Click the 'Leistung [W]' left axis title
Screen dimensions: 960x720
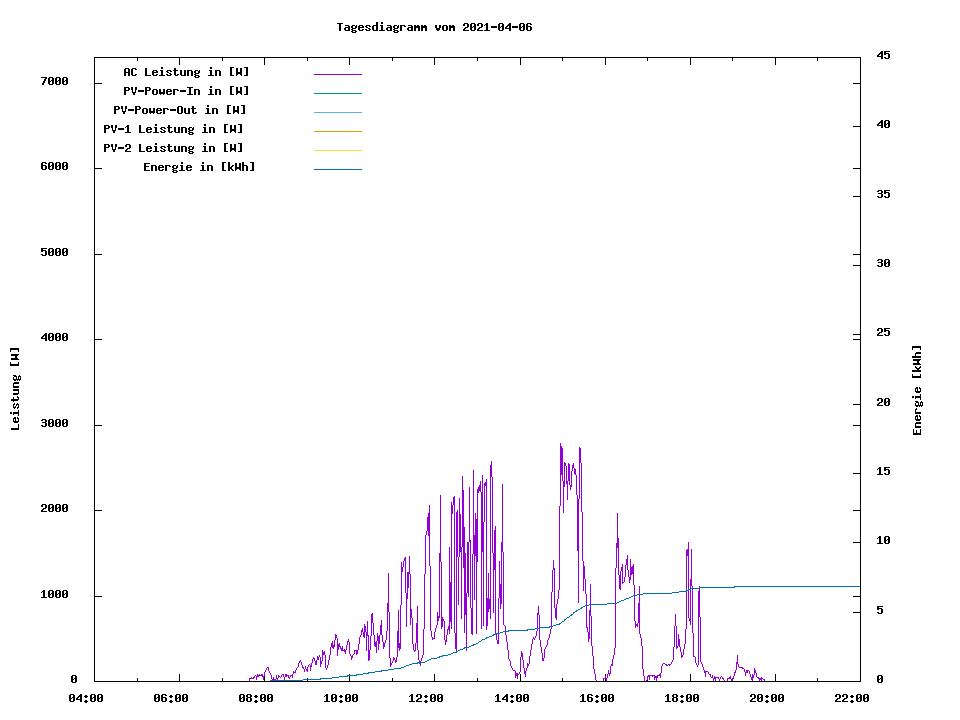point(15,389)
